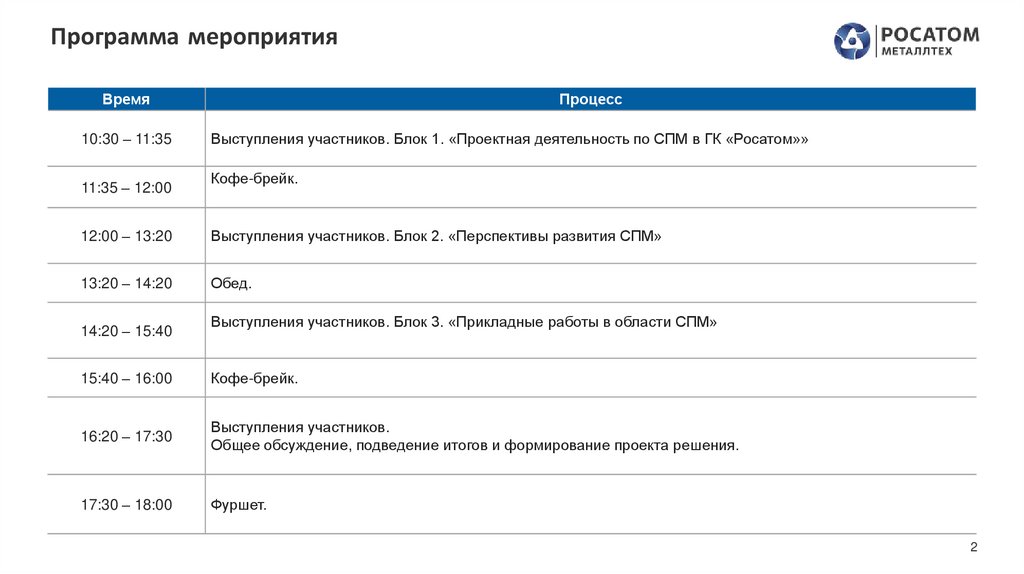Viewport: 1024px width, 574px height.
Task: Select the 17:30 – 18:00 time cell
Action: (x=126, y=505)
